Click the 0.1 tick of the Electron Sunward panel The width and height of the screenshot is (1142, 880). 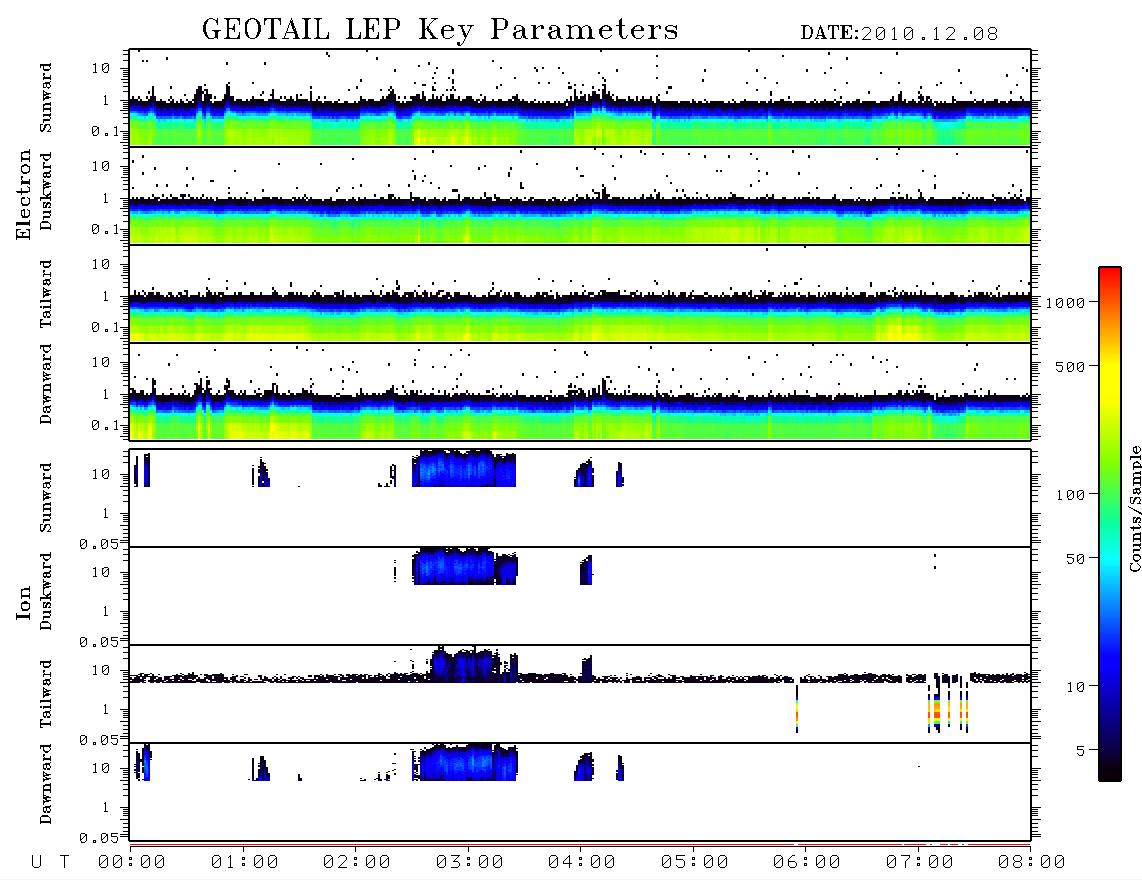pyautogui.click(x=105, y=132)
